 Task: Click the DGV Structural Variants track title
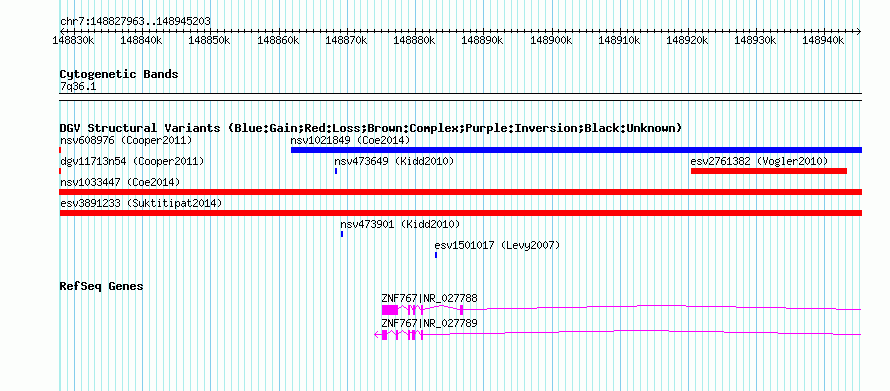pyautogui.click(x=371, y=128)
